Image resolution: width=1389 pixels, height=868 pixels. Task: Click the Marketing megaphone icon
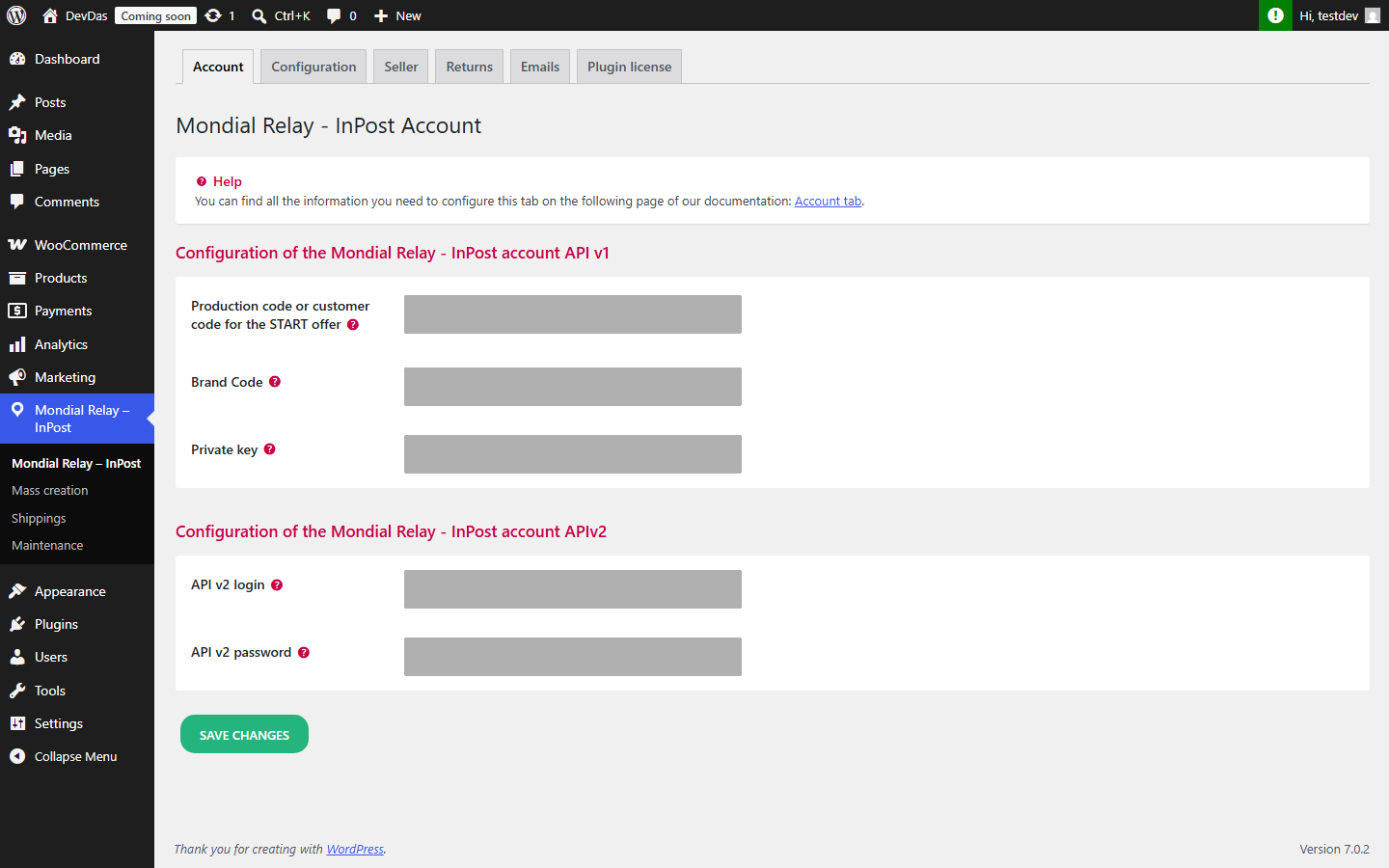(17, 377)
